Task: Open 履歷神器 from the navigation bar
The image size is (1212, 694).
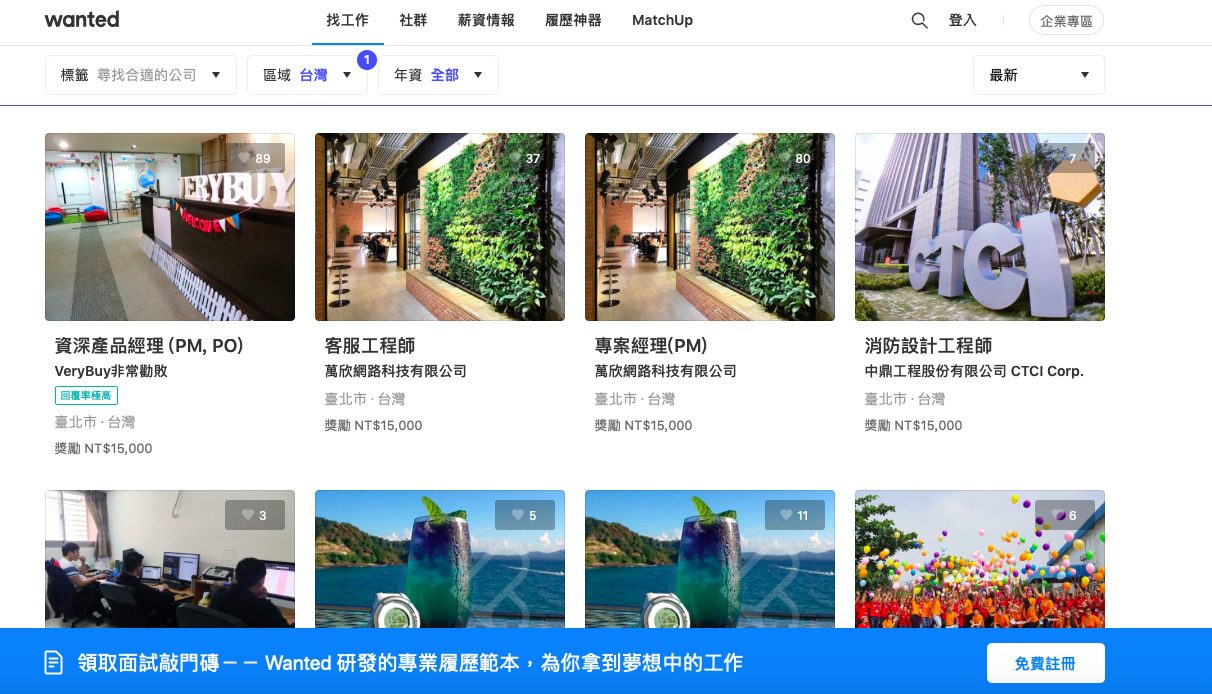Action: click(573, 20)
